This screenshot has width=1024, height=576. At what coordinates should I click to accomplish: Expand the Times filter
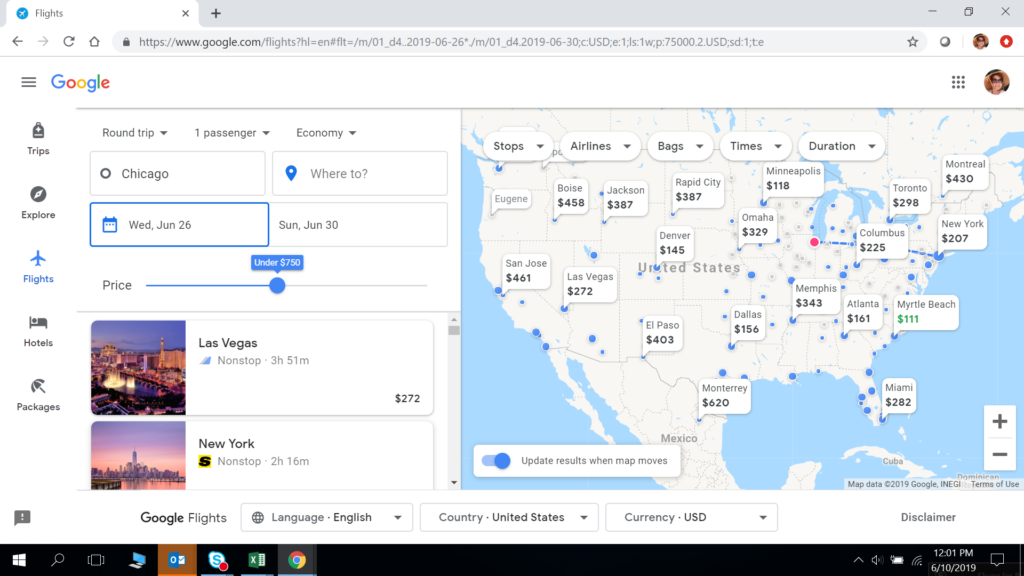pyautogui.click(x=755, y=146)
